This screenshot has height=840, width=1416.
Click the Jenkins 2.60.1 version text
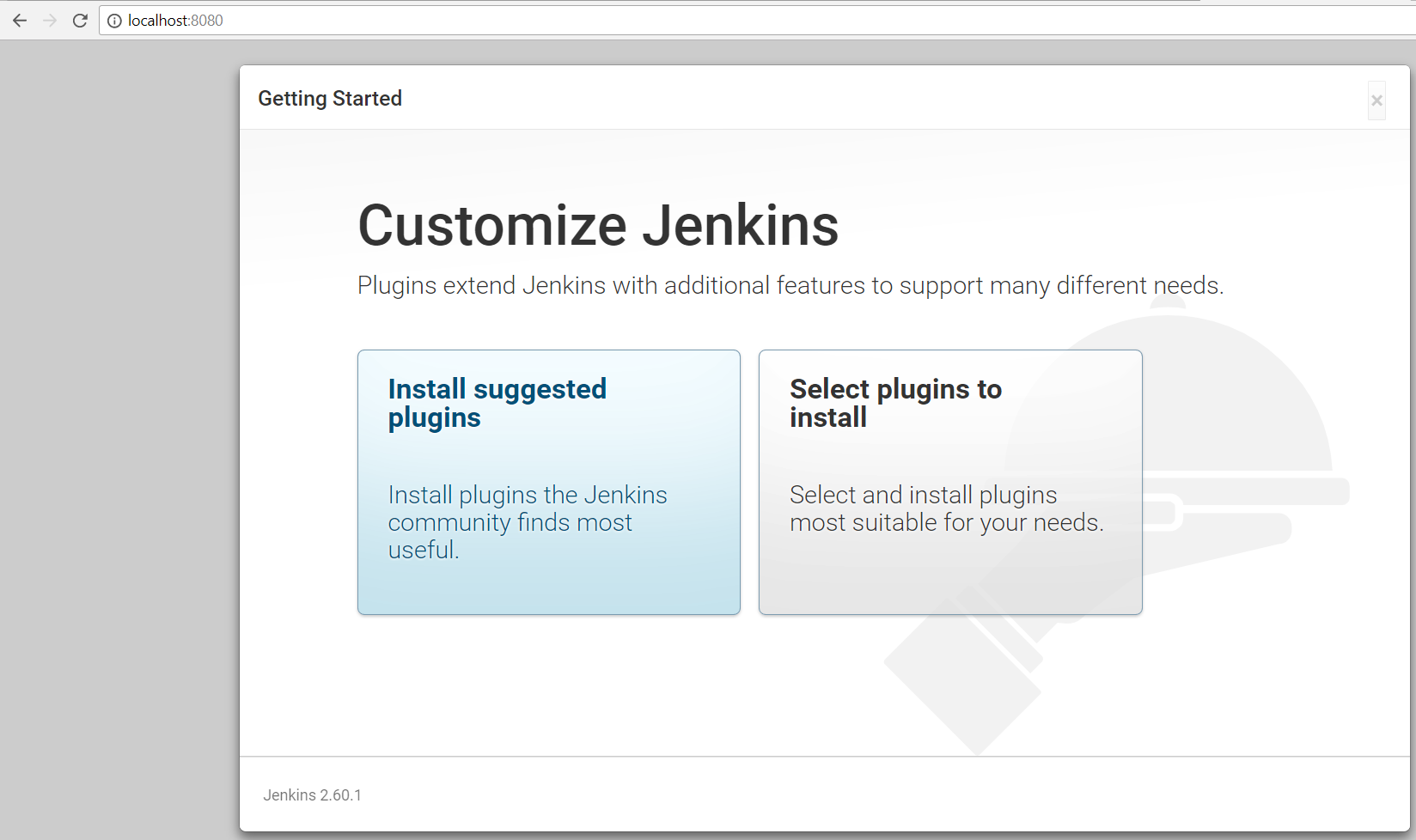click(312, 795)
